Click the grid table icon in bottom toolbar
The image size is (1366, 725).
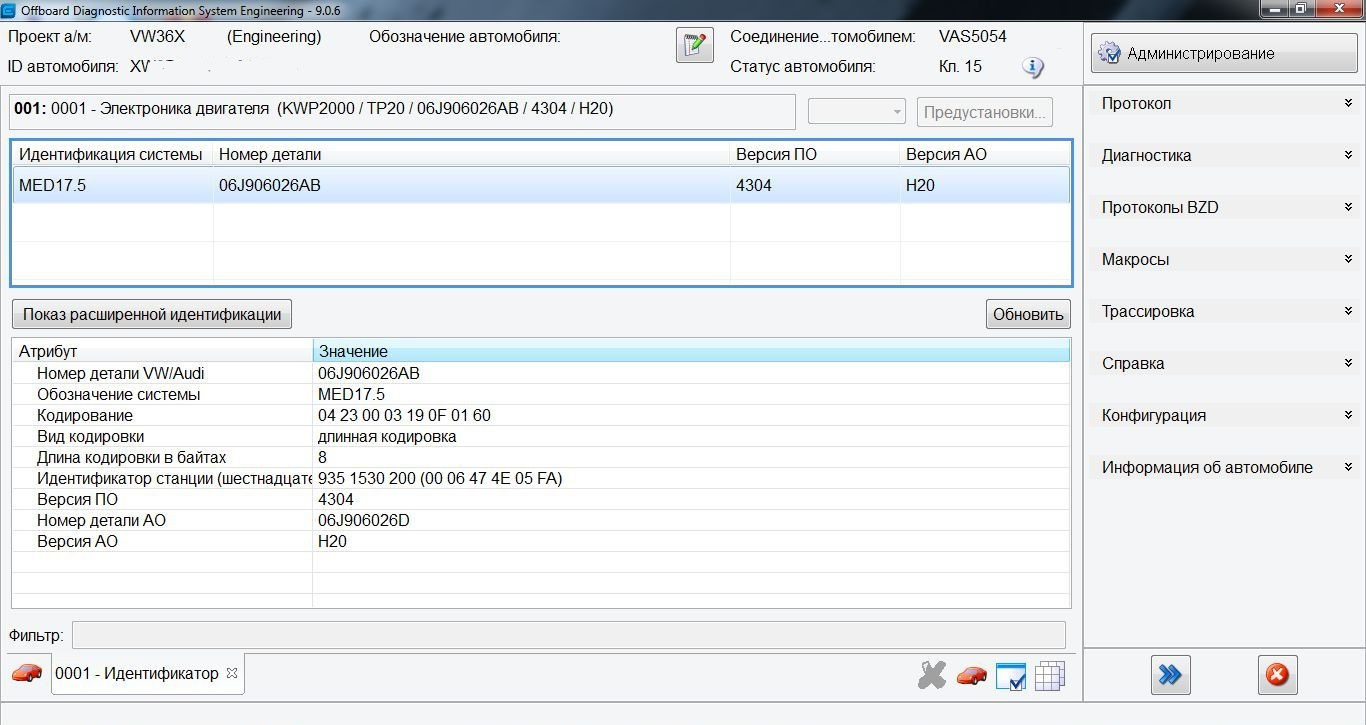coord(1050,677)
